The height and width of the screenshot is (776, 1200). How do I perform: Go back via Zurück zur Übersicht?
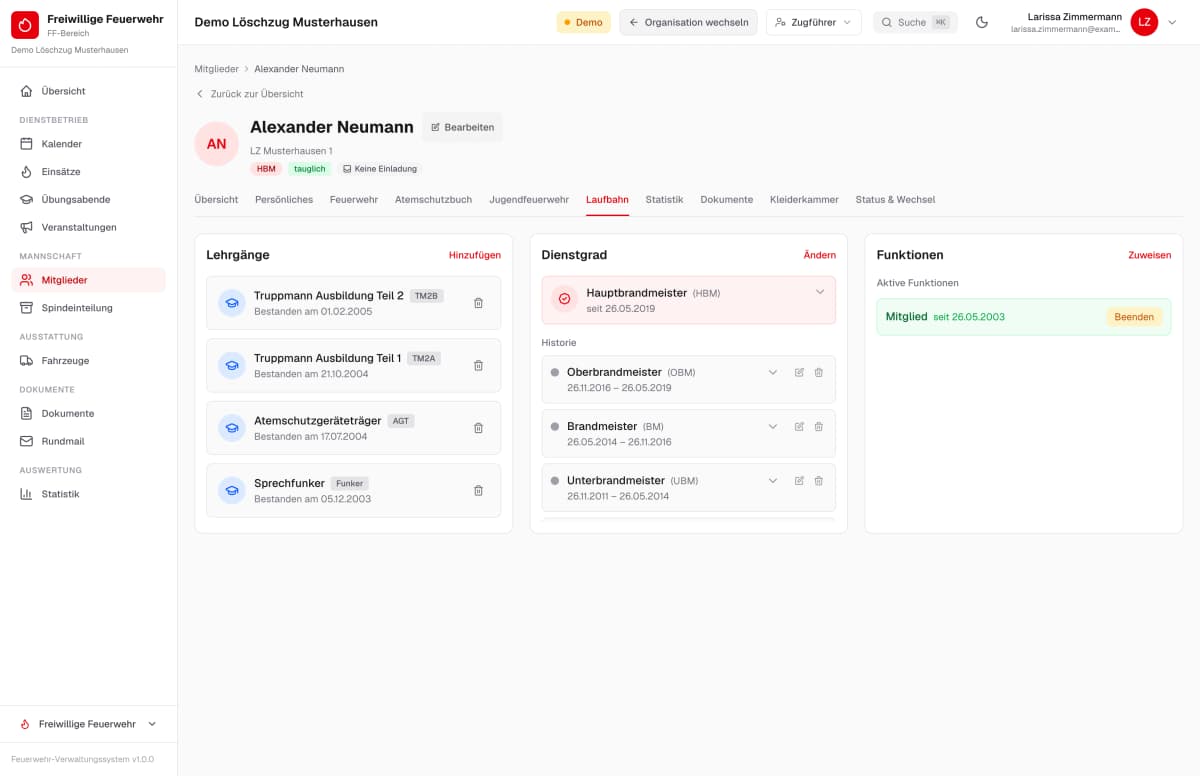coord(249,94)
